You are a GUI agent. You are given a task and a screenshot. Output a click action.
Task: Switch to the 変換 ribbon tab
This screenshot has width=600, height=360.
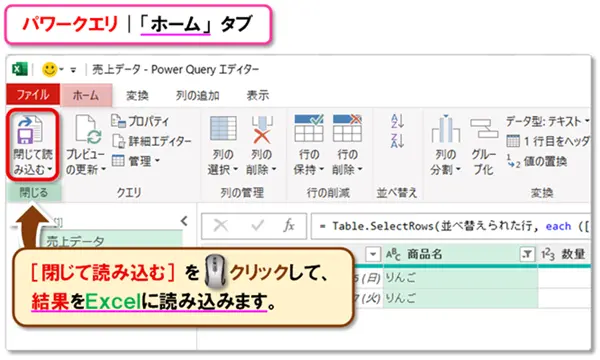(x=137, y=95)
